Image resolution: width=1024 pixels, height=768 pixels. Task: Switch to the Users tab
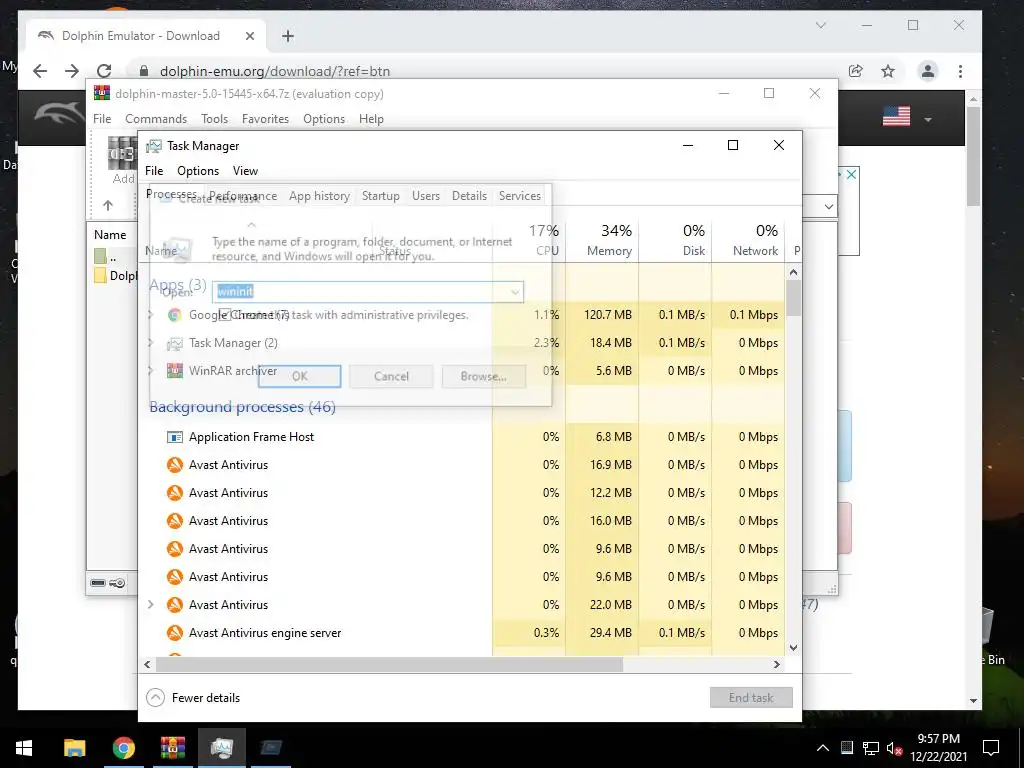pos(426,196)
